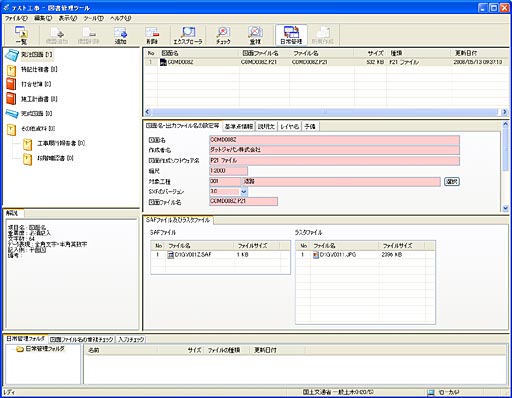Sort the list by サイズ column header
Viewport: 512px width, 398px height.
(371, 53)
